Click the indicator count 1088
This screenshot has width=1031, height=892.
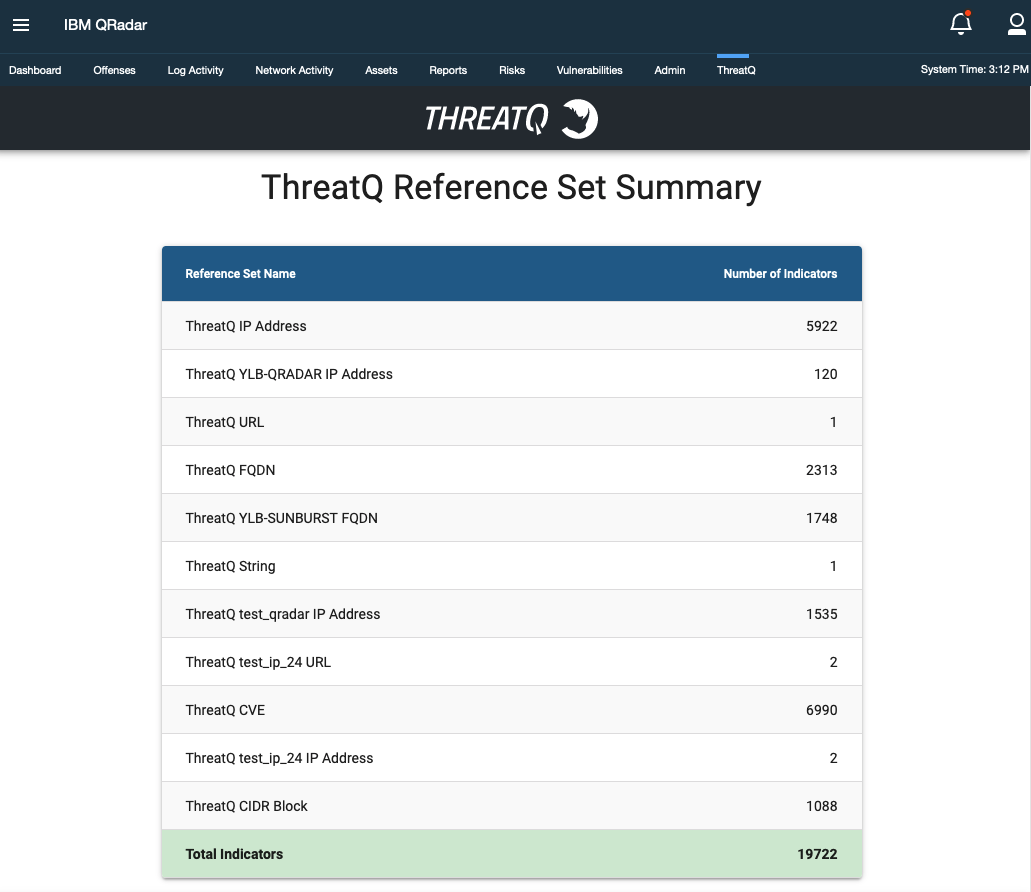[821, 806]
